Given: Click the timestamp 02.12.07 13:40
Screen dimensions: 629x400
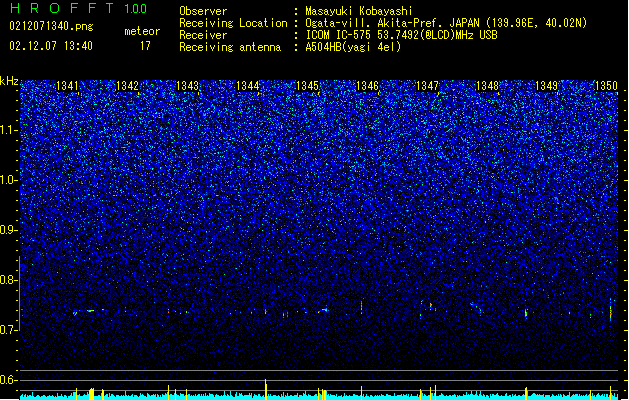Looking at the screenshot, I should (x=51, y=46).
